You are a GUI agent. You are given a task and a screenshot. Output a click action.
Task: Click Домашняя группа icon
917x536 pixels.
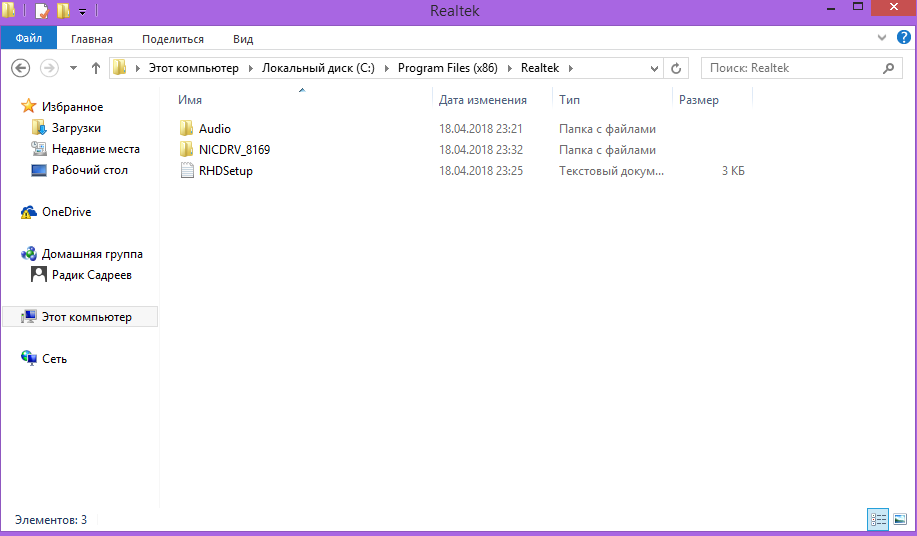[x=29, y=254]
